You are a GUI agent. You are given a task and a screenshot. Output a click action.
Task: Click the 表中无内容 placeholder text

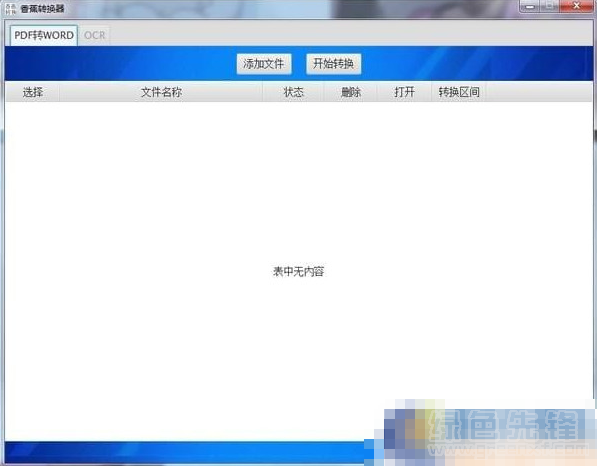[298, 271]
